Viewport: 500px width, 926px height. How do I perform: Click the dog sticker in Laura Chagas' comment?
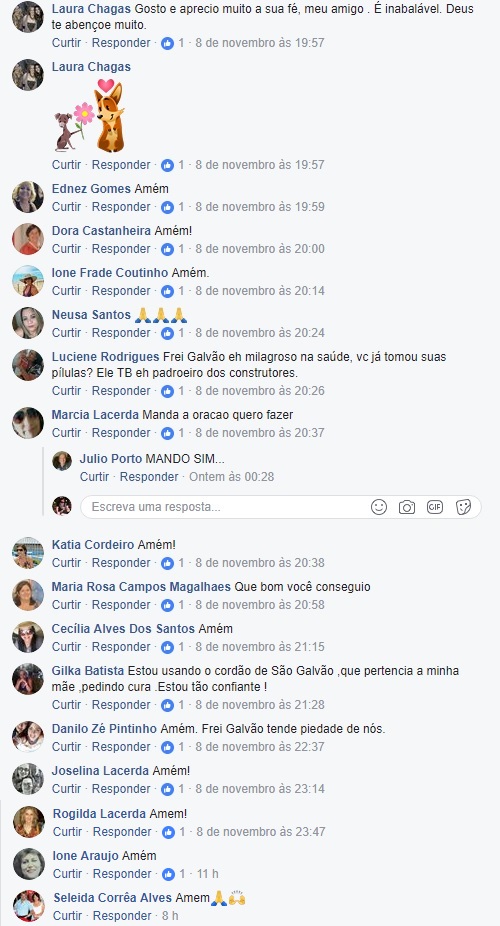point(90,115)
